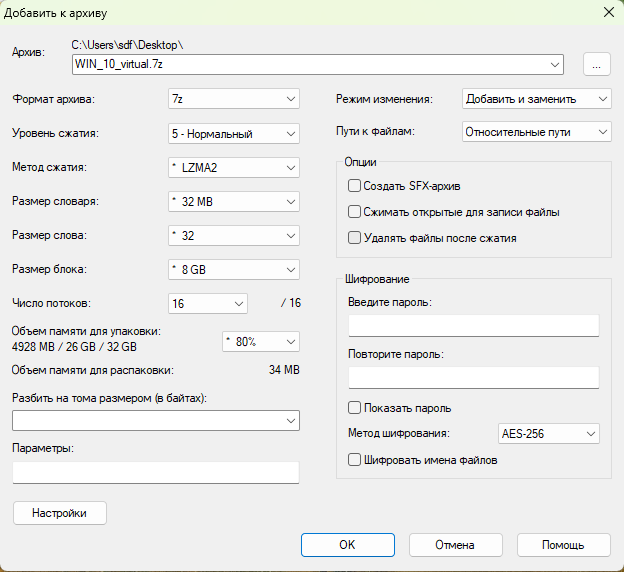The width and height of the screenshot is (624, 572).
Task: Open the 8 GB block size dropdown
Action: click(235, 270)
